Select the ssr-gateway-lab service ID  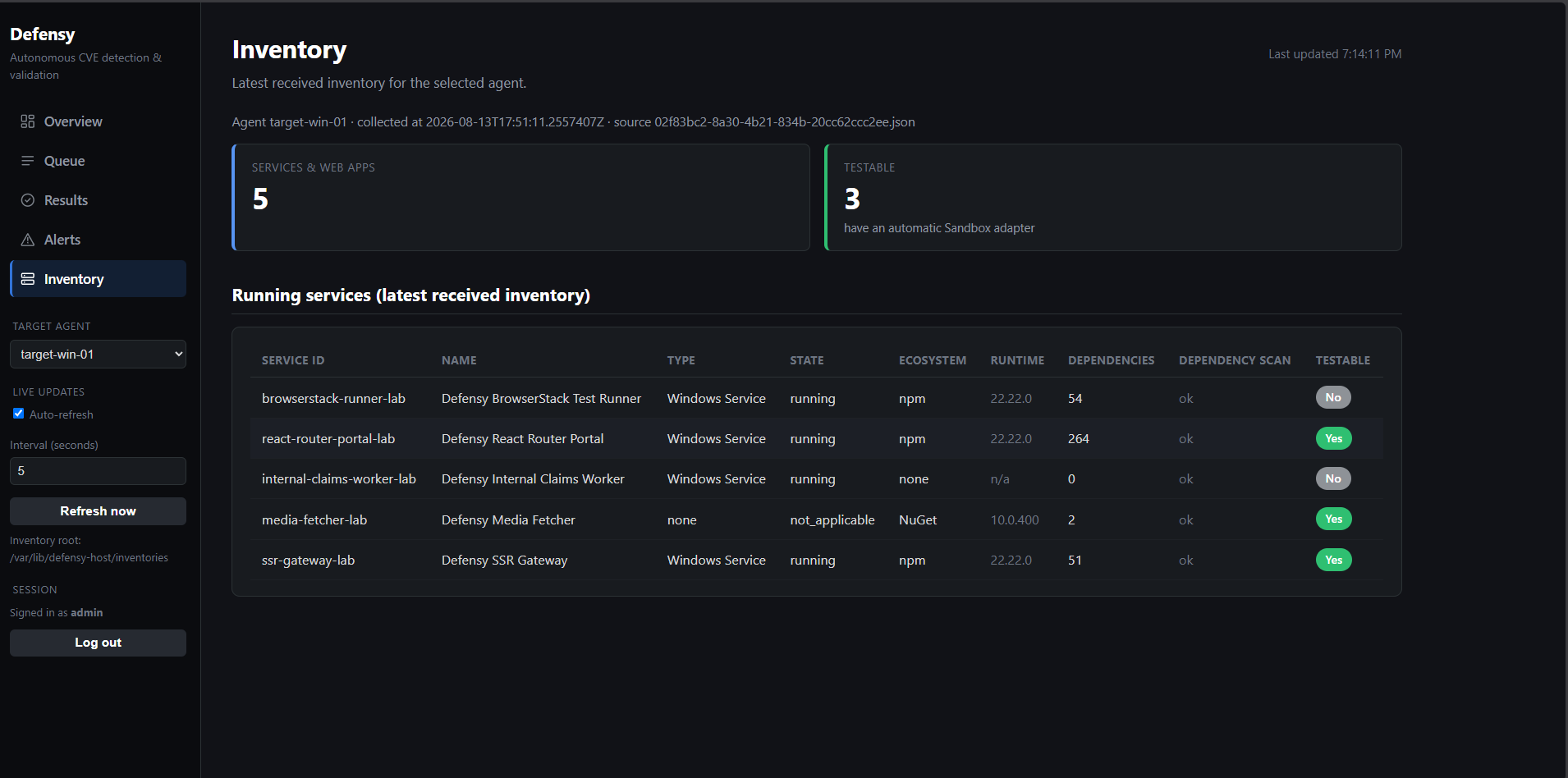pyautogui.click(x=308, y=561)
